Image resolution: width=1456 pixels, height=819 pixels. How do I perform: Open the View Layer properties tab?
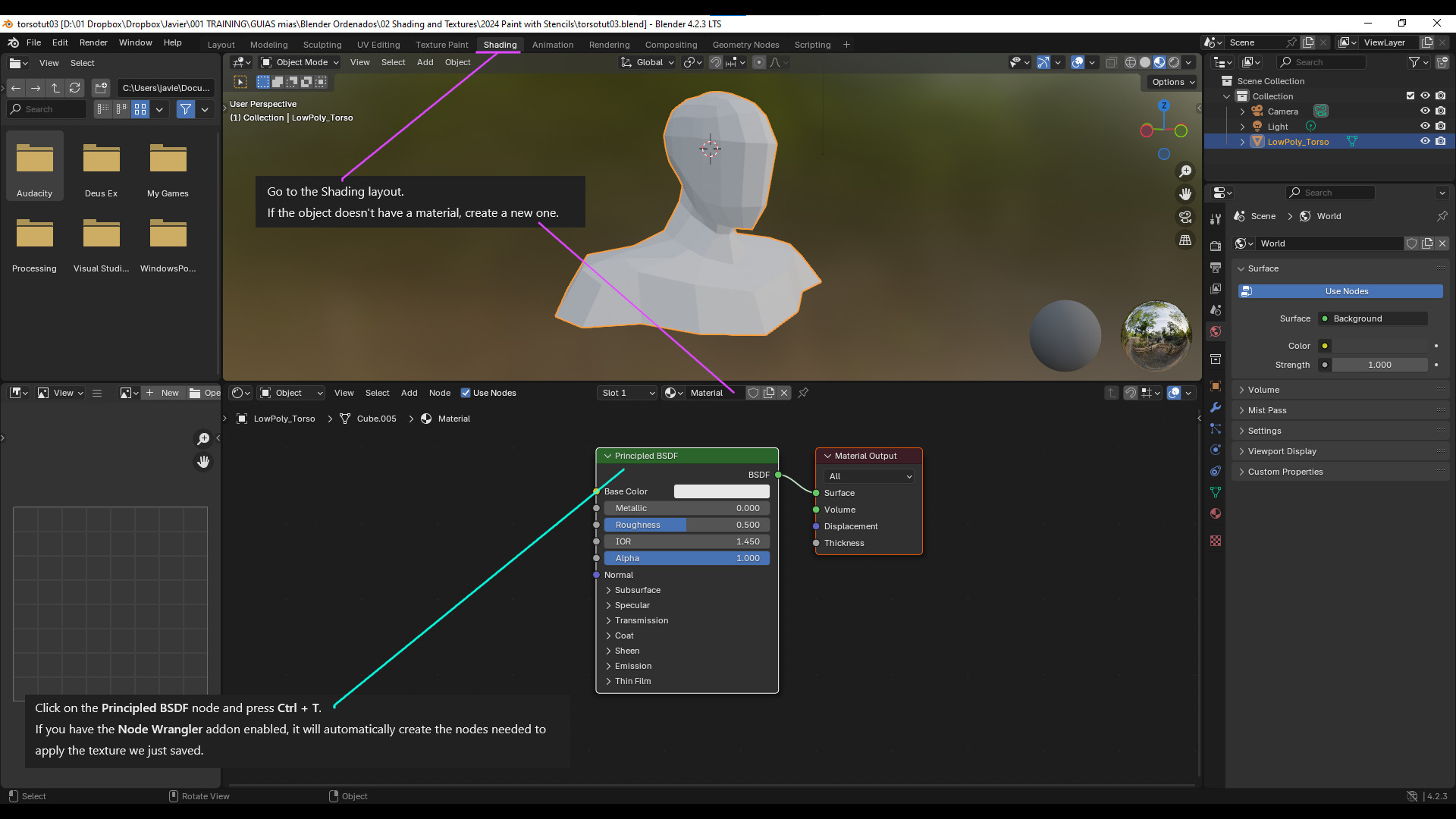pyautogui.click(x=1216, y=289)
